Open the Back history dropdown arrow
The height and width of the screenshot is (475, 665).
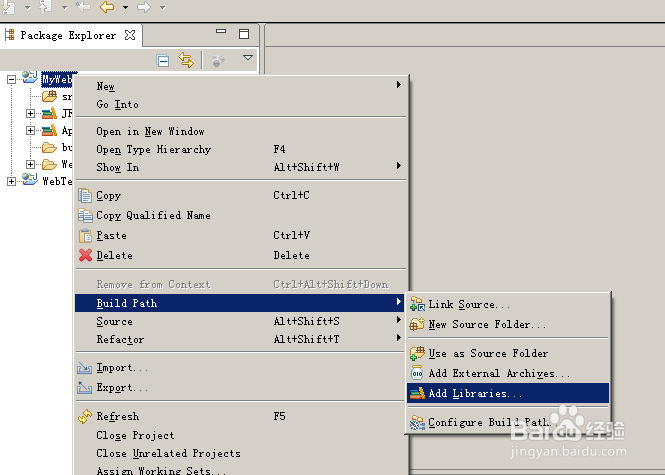pyautogui.click(x=126, y=7)
